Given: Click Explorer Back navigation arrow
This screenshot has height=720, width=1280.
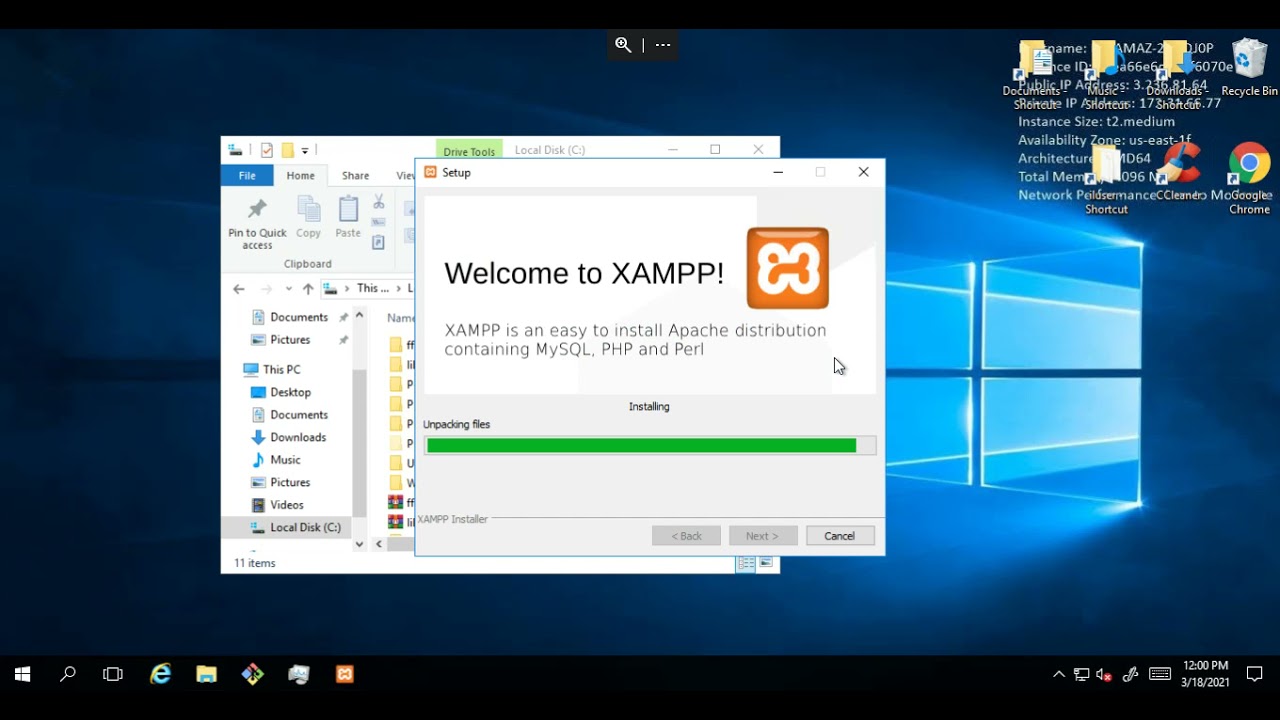Looking at the screenshot, I should point(238,289).
